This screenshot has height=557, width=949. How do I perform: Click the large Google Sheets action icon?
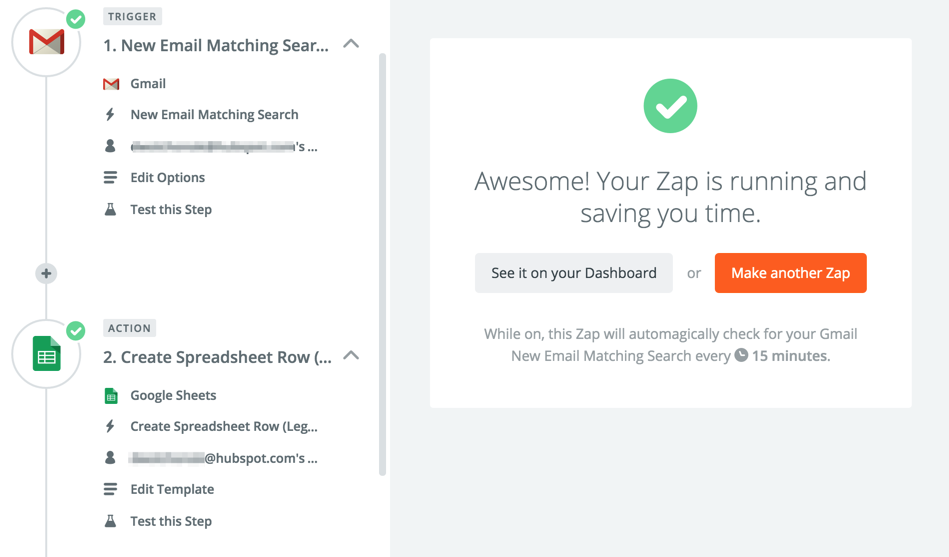click(x=46, y=354)
